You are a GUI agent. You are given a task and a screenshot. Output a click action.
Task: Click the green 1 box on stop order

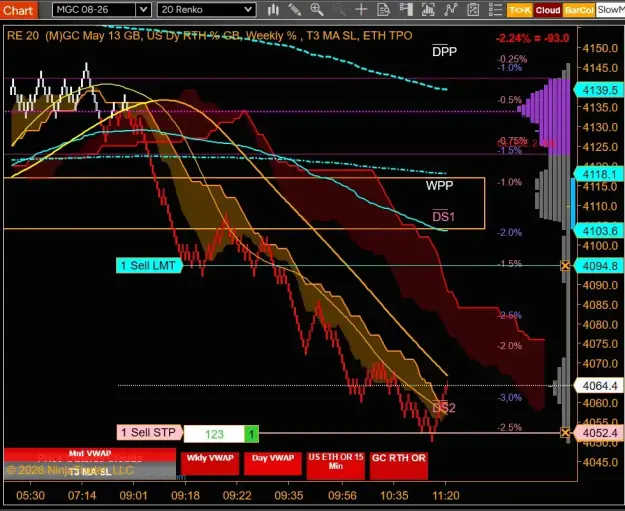coord(252,434)
